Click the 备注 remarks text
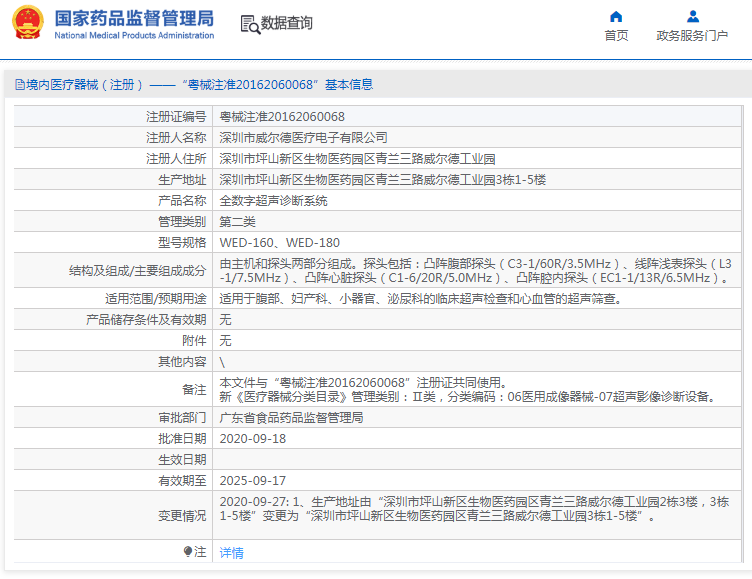Viewport: 752px width, 579px height. [x=468, y=390]
